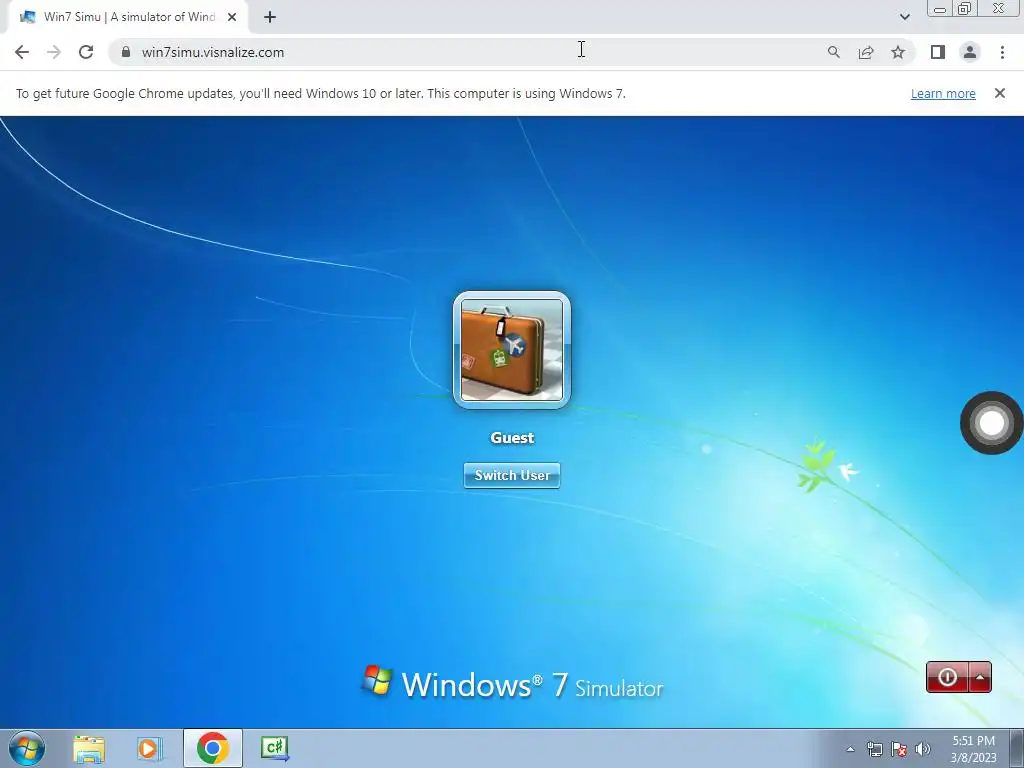Follow the Learn more link
The image size is (1024, 768).
[x=943, y=93]
